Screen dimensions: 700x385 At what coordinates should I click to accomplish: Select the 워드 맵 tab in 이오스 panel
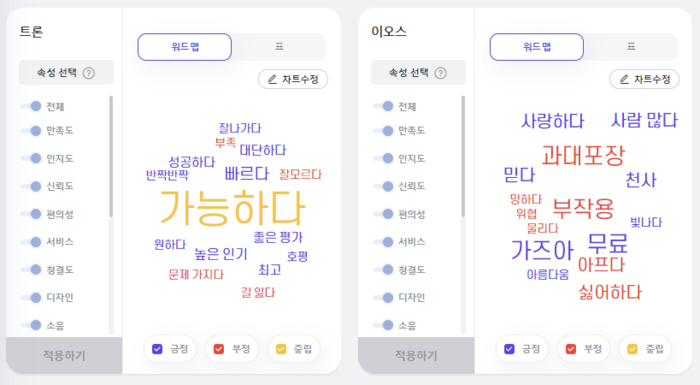(x=537, y=47)
